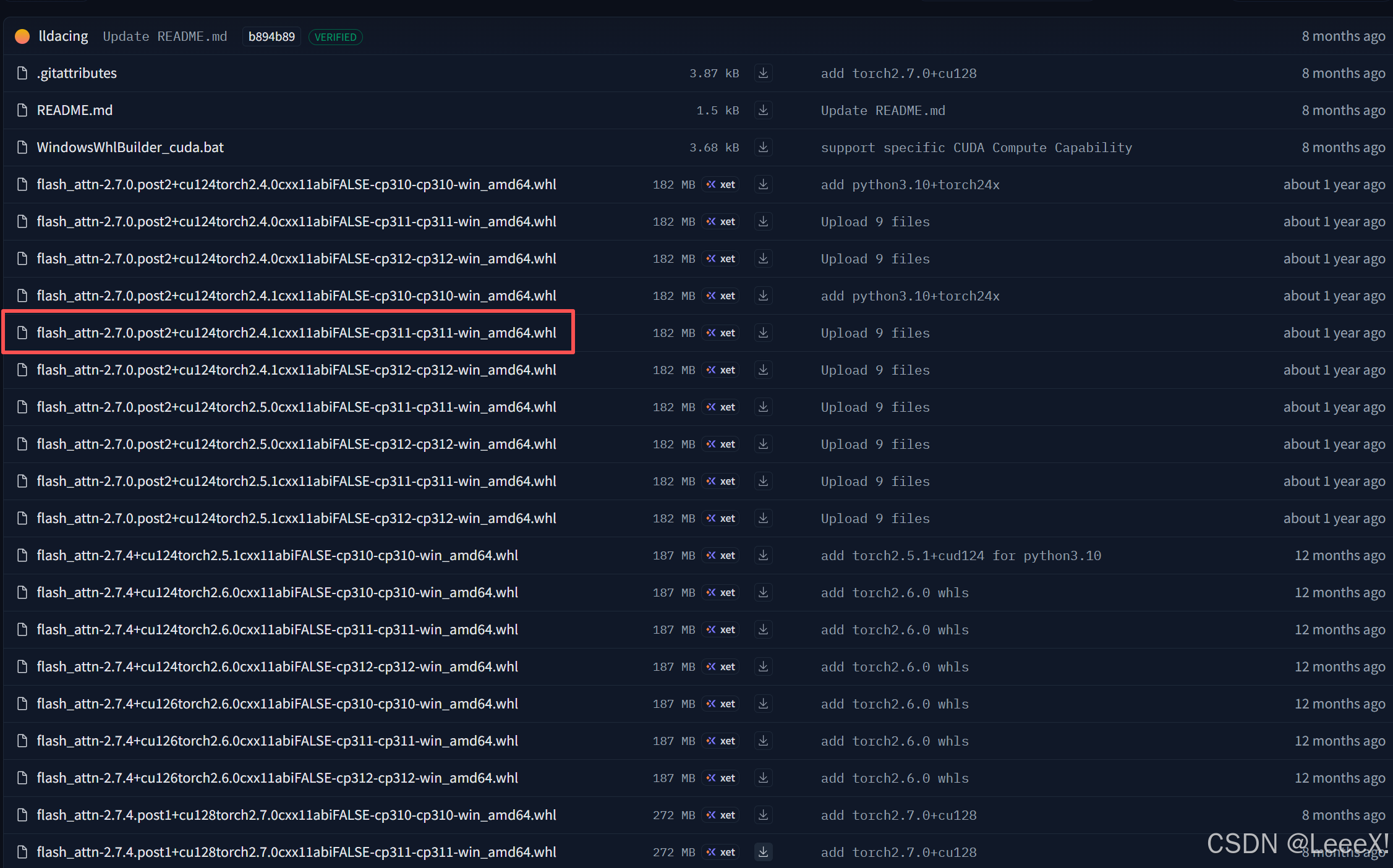
Task: Open the WindowsWhlBuilder_cuda.bat file
Action: tap(130, 147)
